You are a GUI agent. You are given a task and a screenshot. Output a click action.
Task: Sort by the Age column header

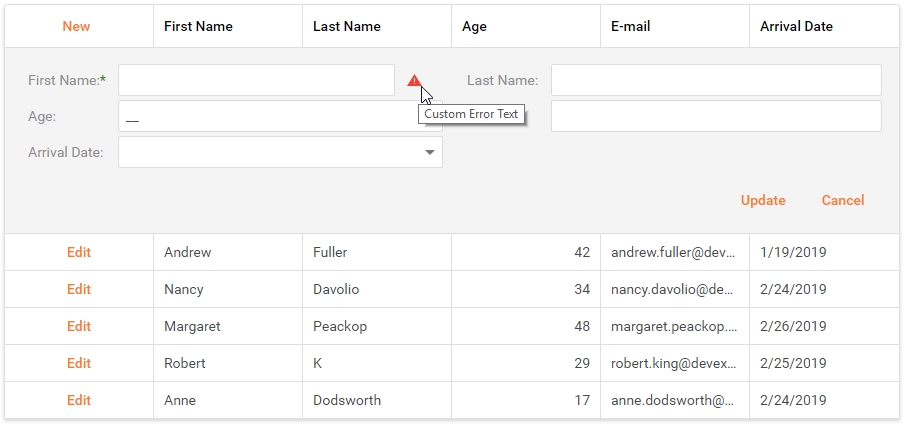coord(526,26)
